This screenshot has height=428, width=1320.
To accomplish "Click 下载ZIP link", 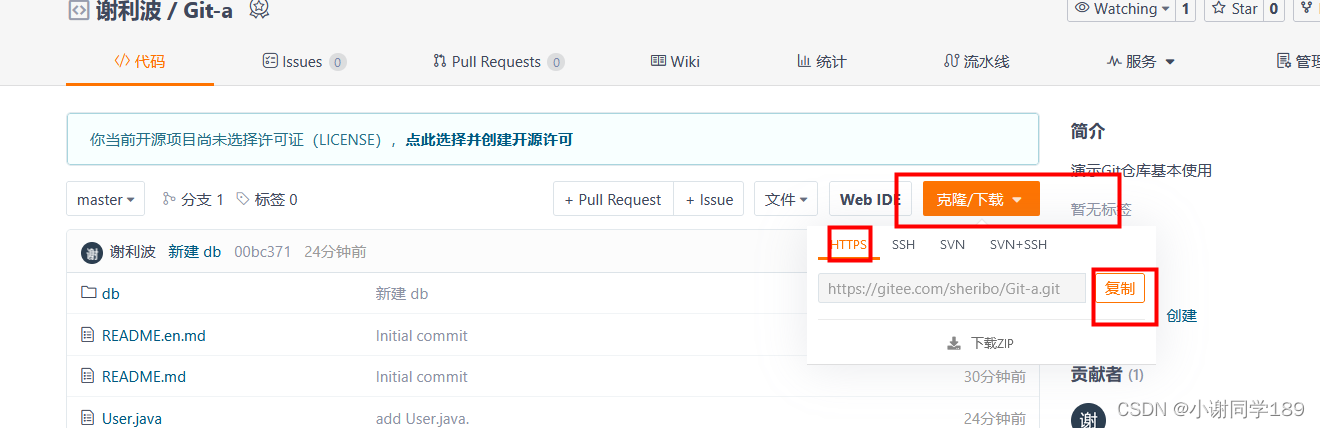I will pos(980,343).
